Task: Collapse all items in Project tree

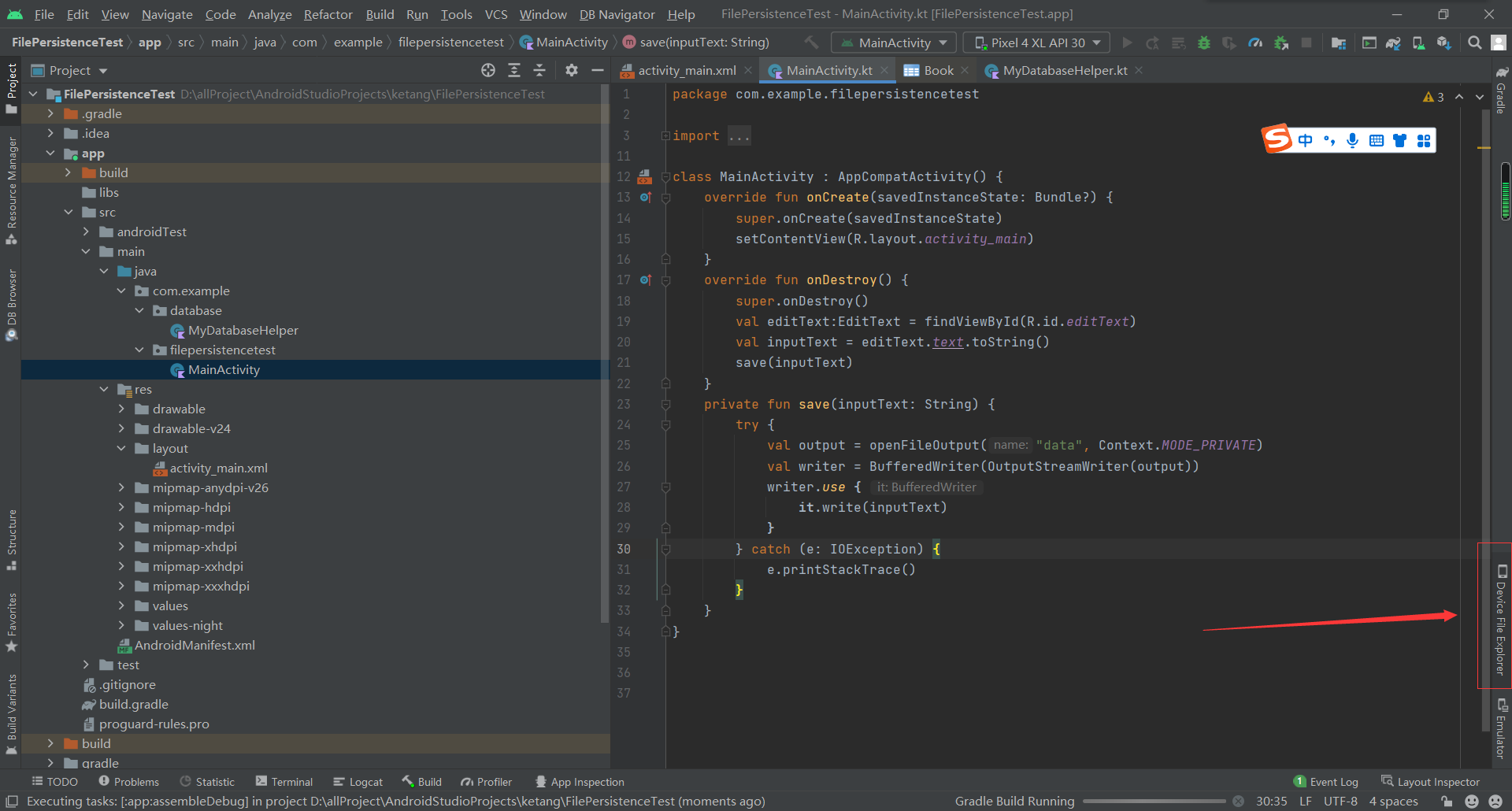Action: pyautogui.click(x=539, y=71)
